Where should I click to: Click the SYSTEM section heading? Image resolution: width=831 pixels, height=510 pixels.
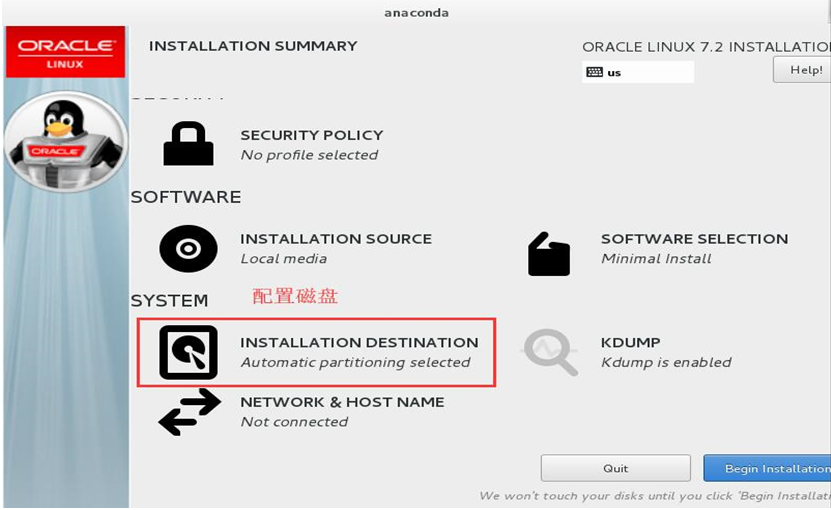click(170, 301)
